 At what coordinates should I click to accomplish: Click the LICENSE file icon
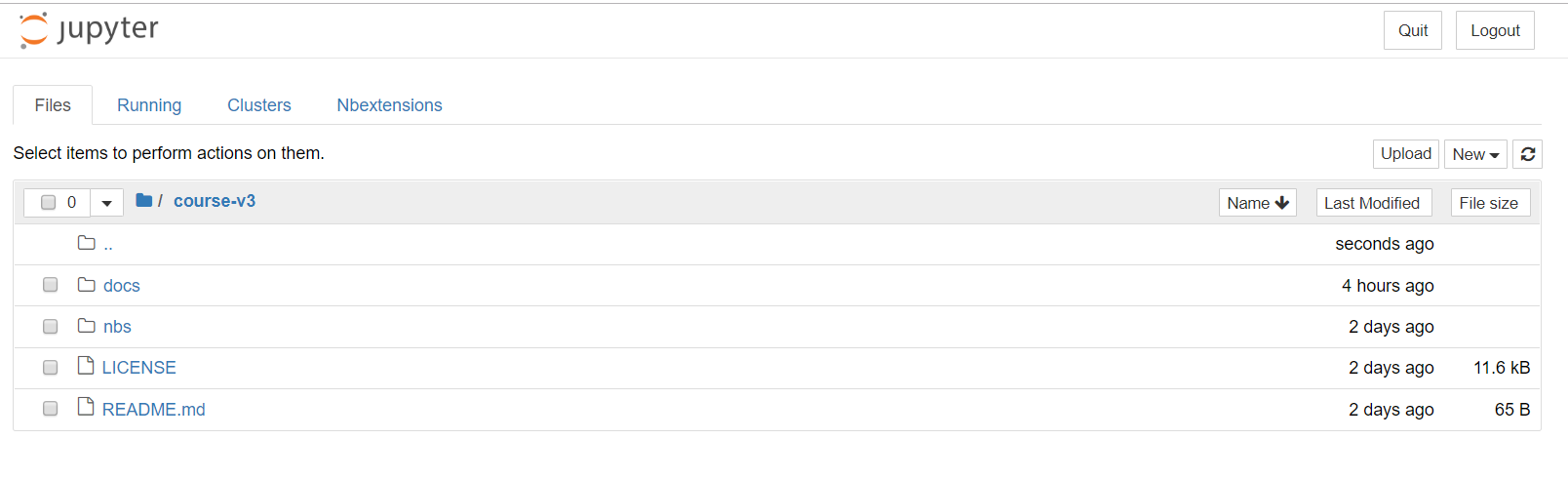[86, 366]
